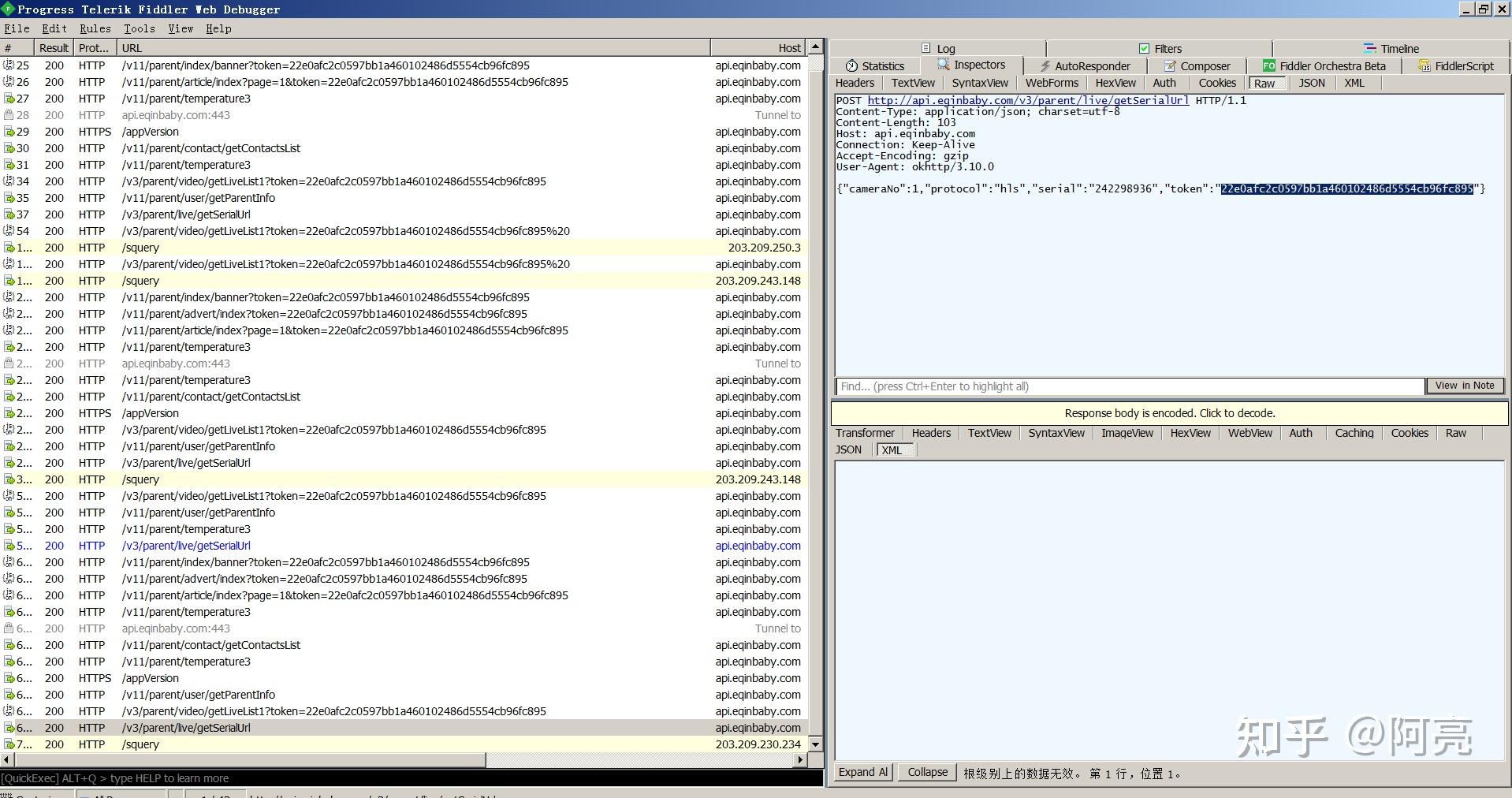Viewport: 1512px width, 798px height.
Task: Click the Fiddler Orchestra Beta FO icon
Action: tap(1269, 66)
